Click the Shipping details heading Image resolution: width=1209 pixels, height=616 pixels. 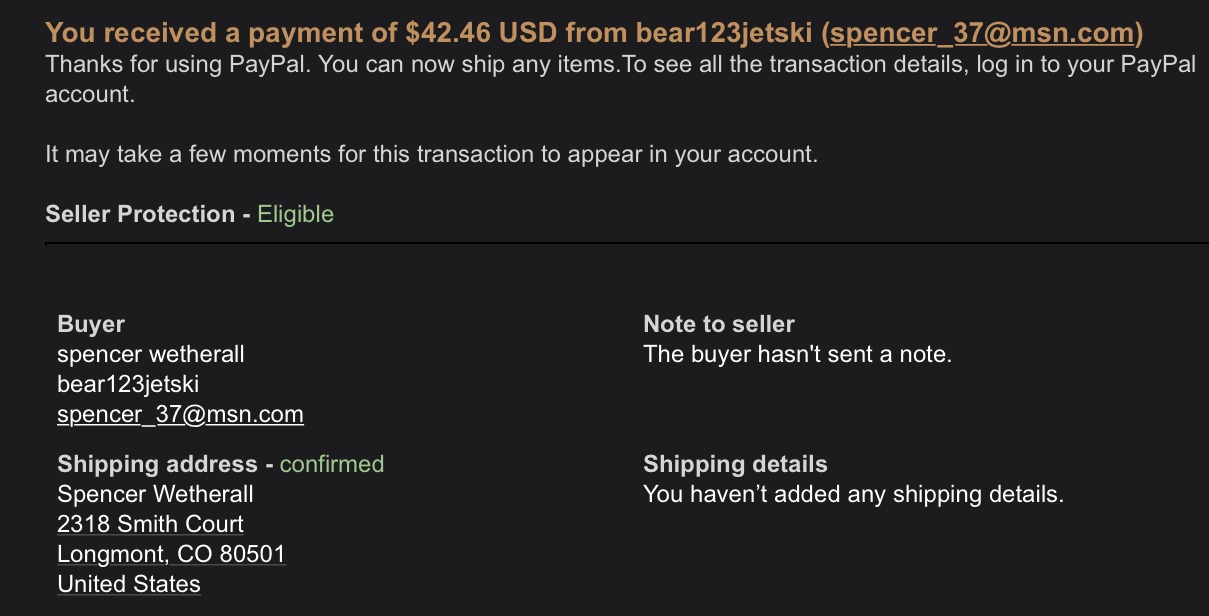point(735,464)
